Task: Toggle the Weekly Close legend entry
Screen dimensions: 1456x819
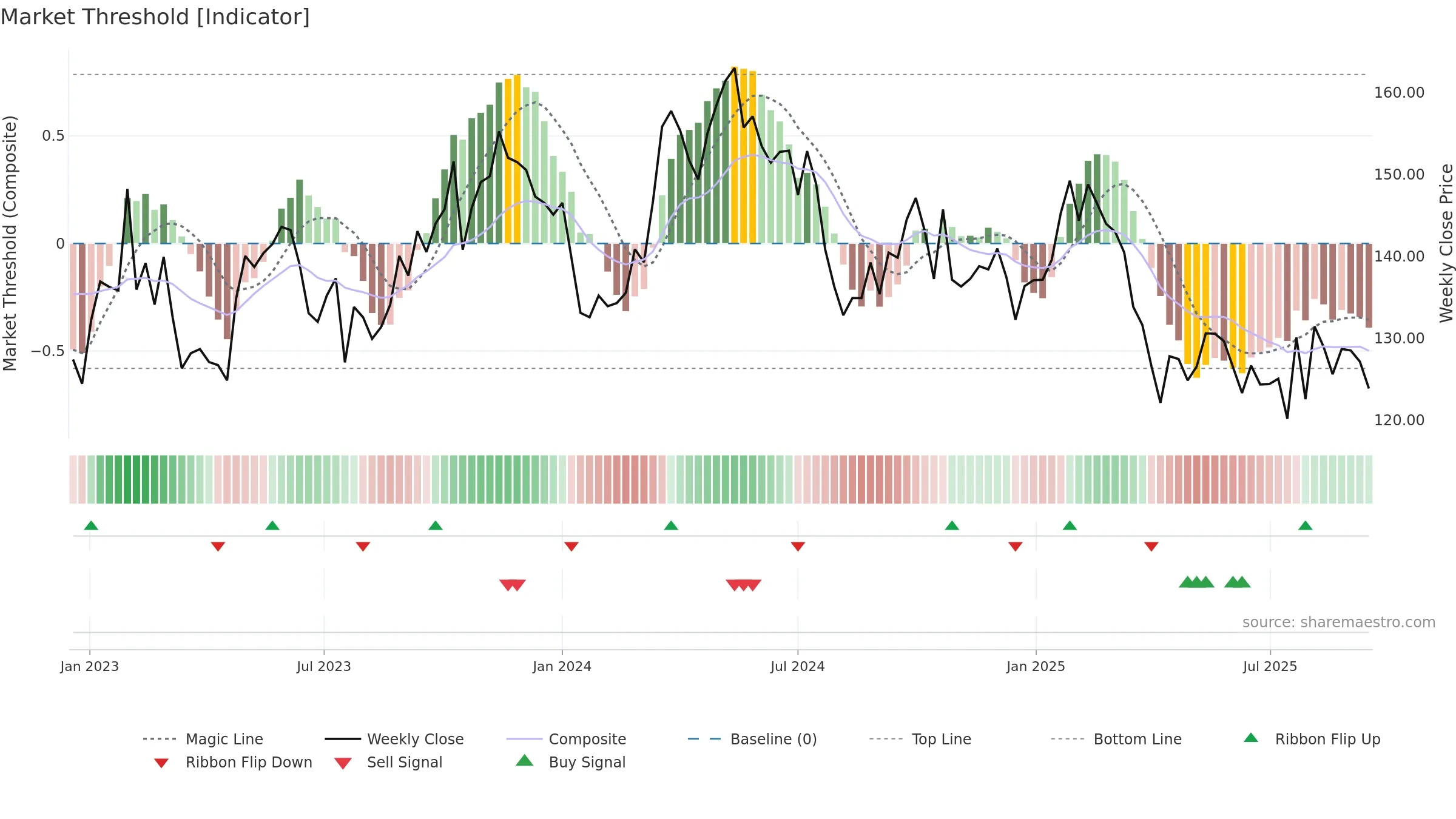Action: coord(394,739)
